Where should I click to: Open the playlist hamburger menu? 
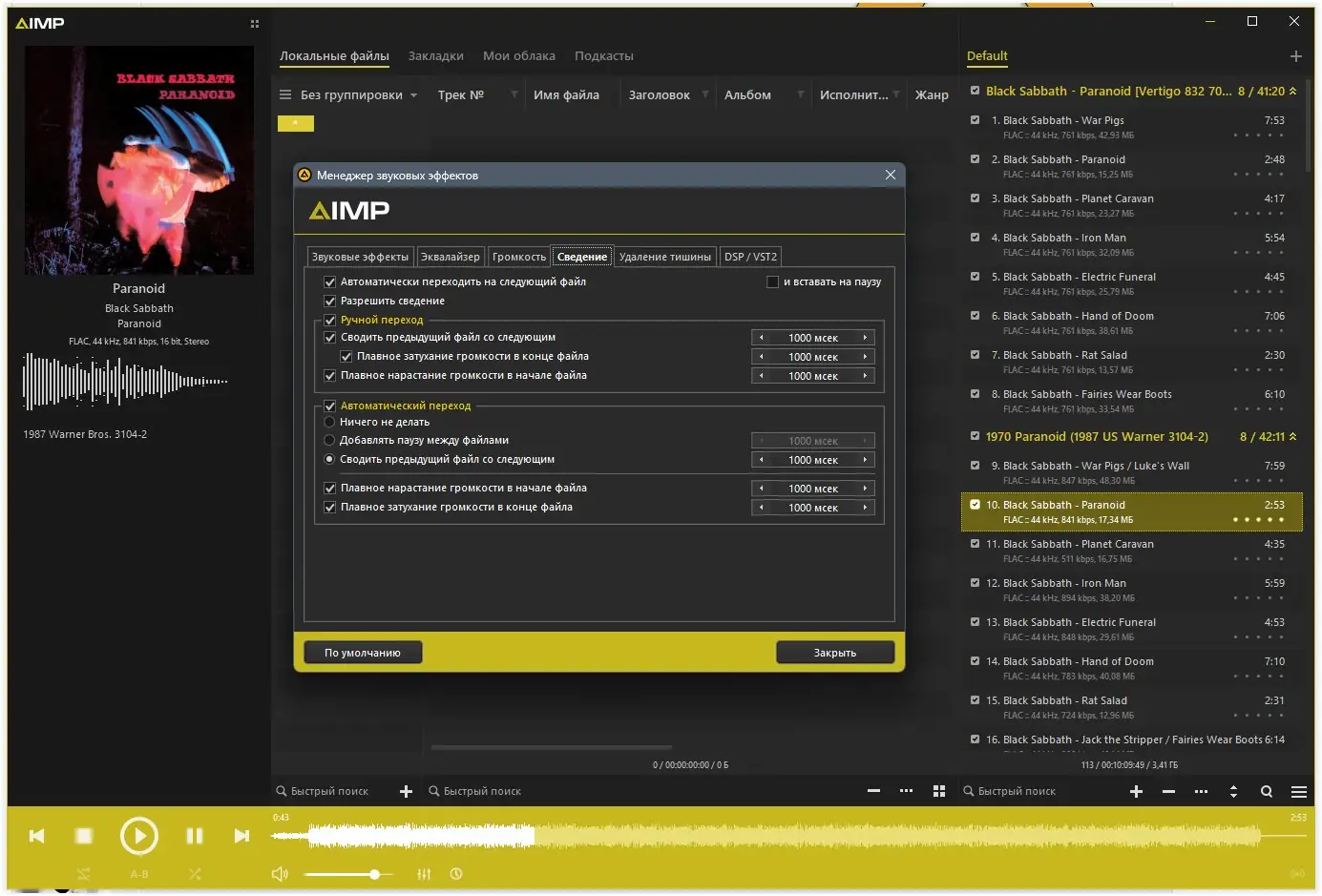(1299, 791)
